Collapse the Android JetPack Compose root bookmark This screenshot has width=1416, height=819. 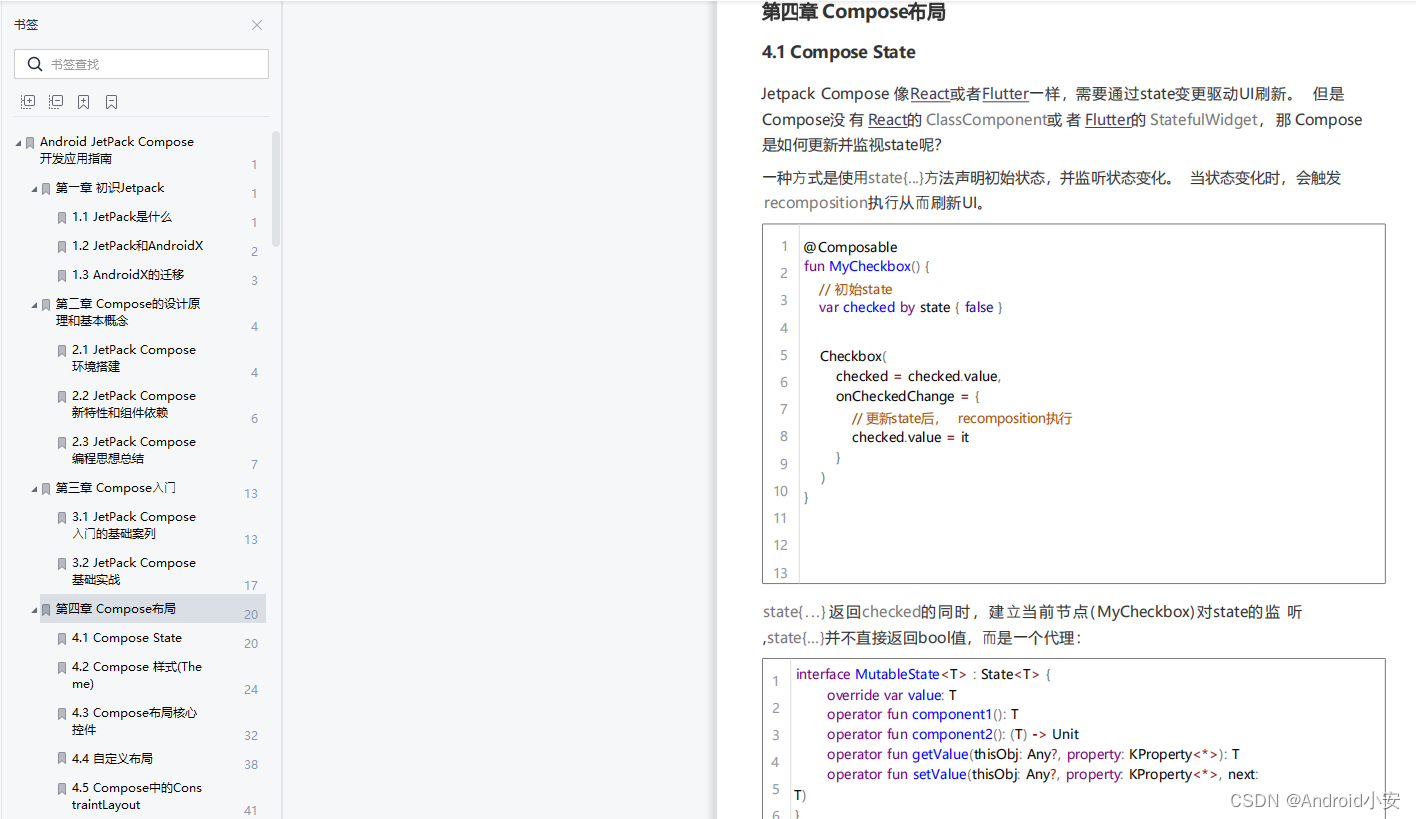[19, 143]
